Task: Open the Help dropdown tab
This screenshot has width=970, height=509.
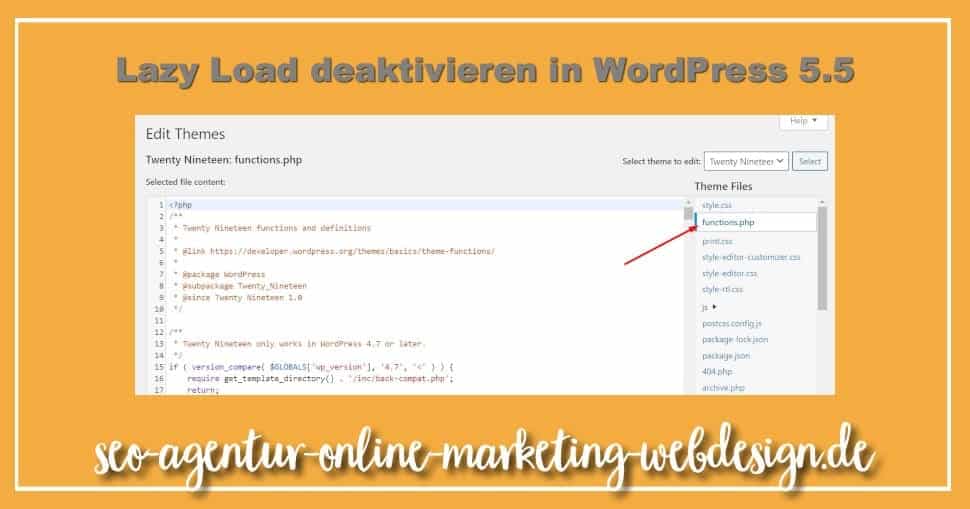Action: (803, 121)
